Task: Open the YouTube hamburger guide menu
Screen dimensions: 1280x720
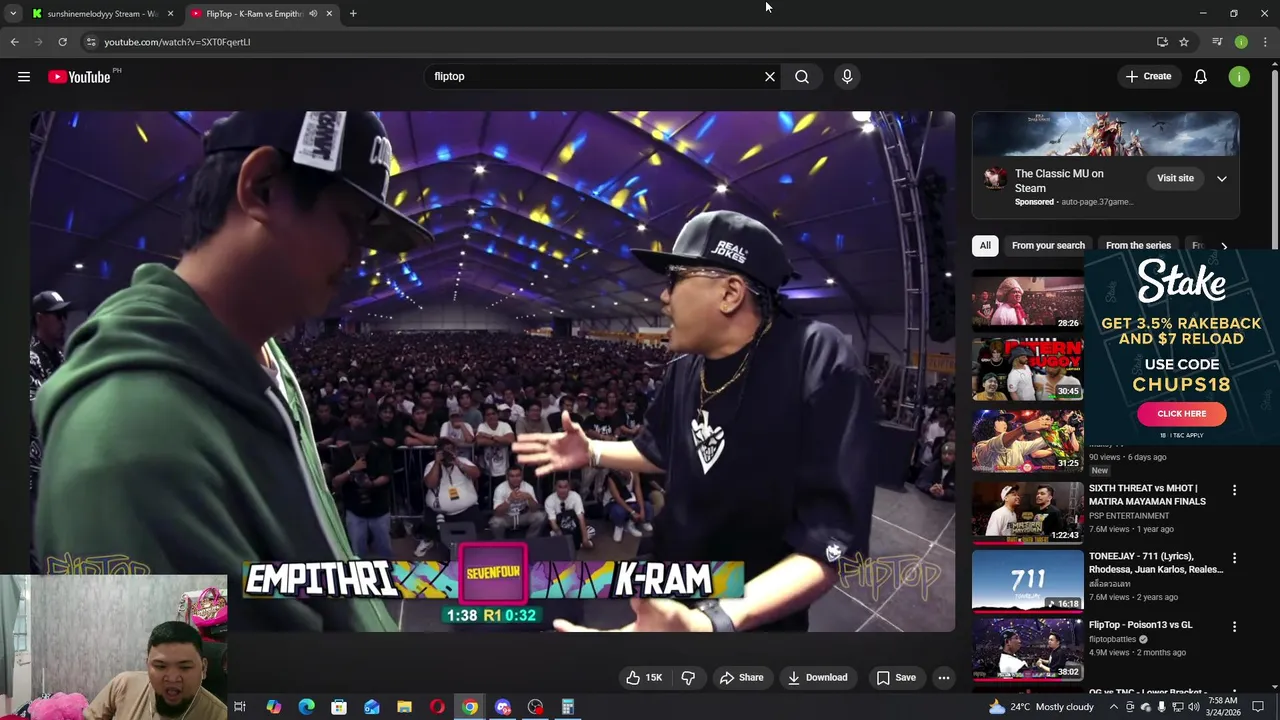Action: pyautogui.click(x=24, y=77)
